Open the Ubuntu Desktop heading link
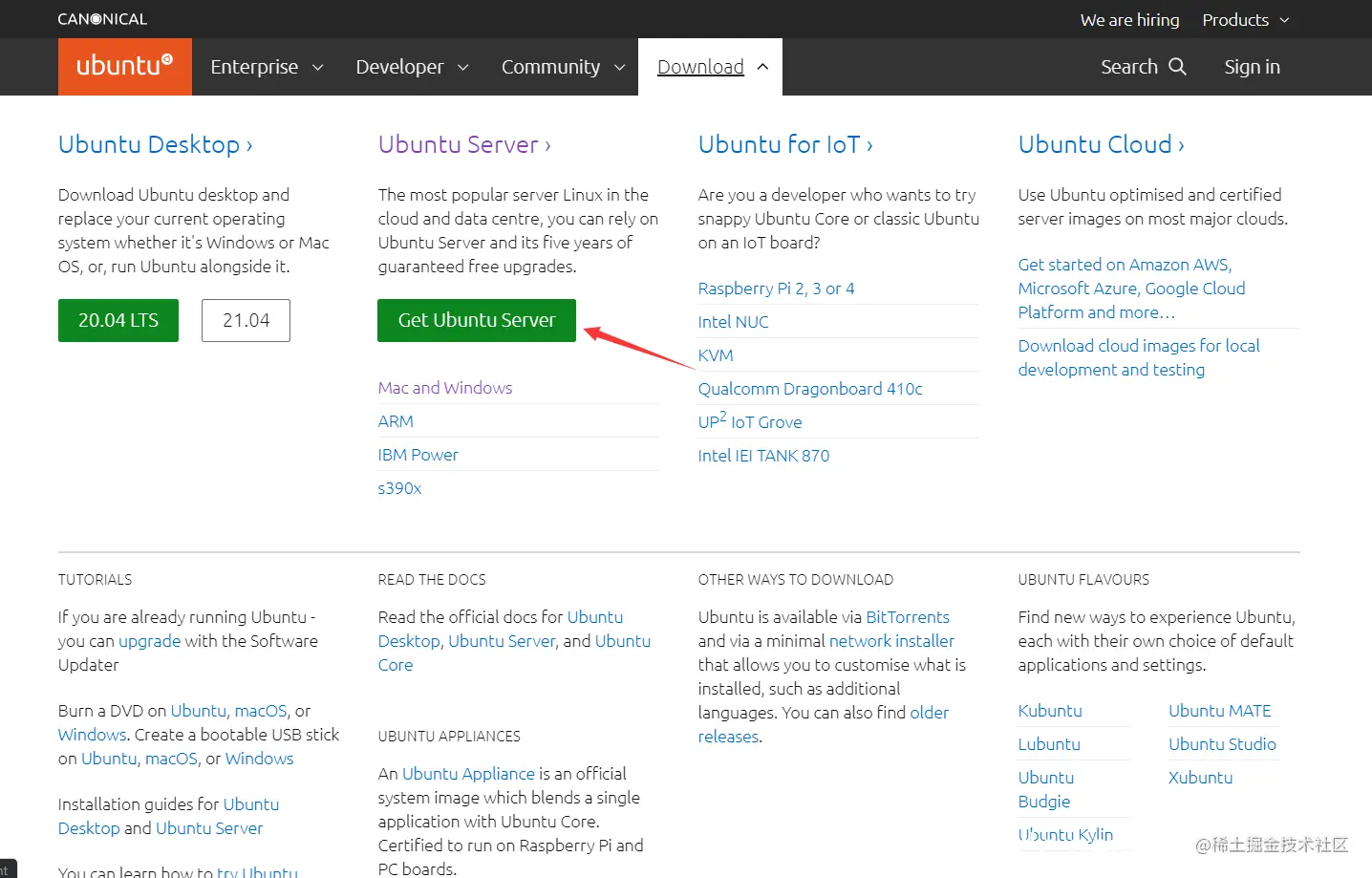 tap(156, 144)
